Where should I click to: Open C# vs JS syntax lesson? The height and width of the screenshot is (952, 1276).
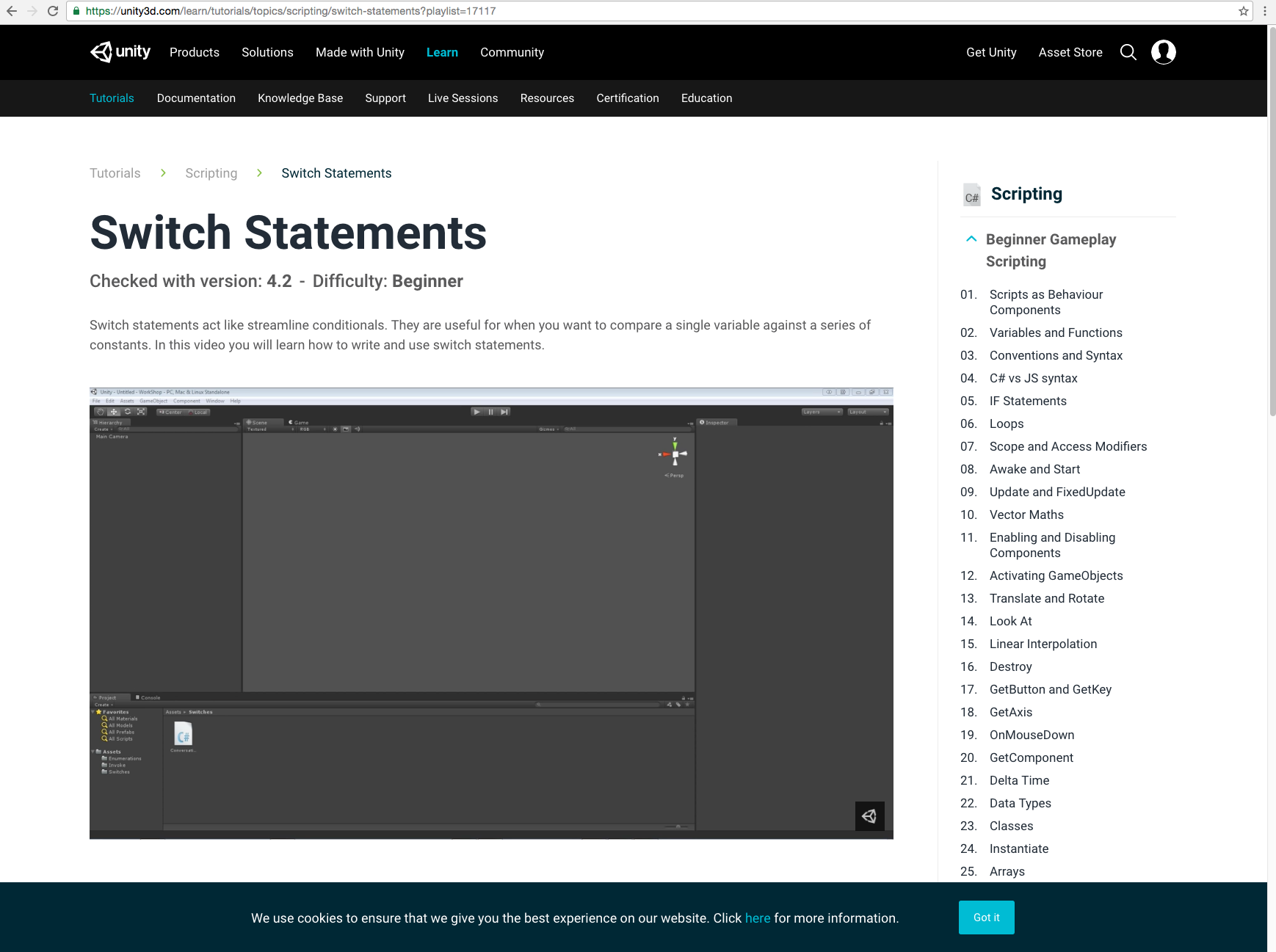1034,378
